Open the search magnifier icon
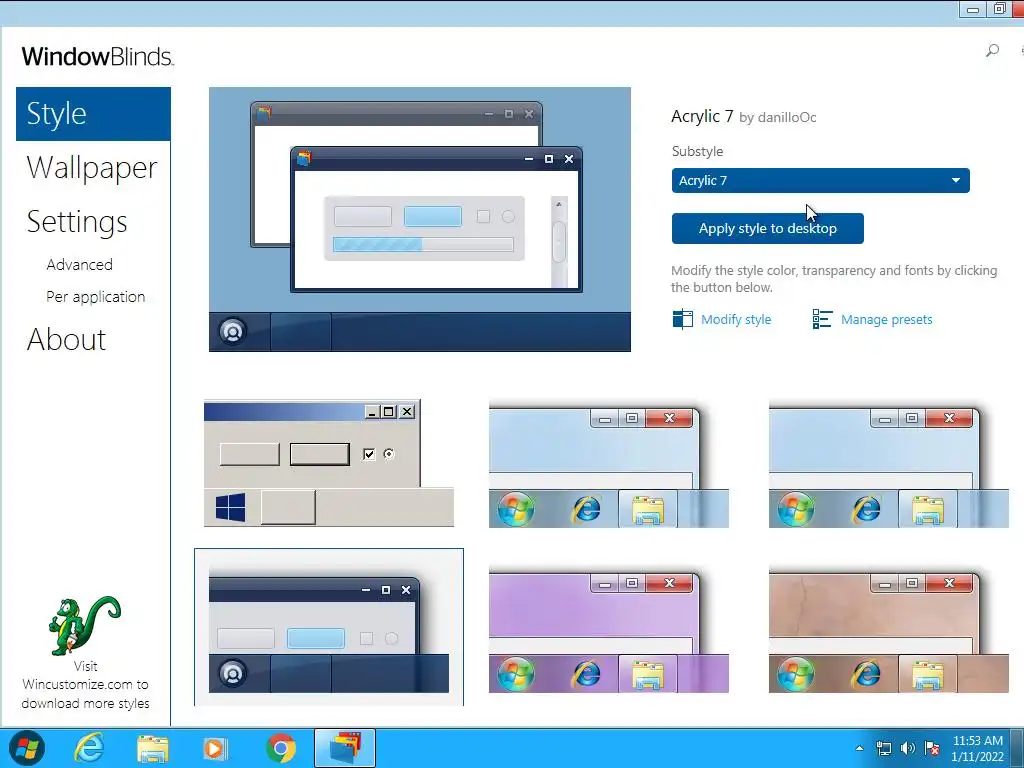This screenshot has width=1024, height=768. (992, 50)
